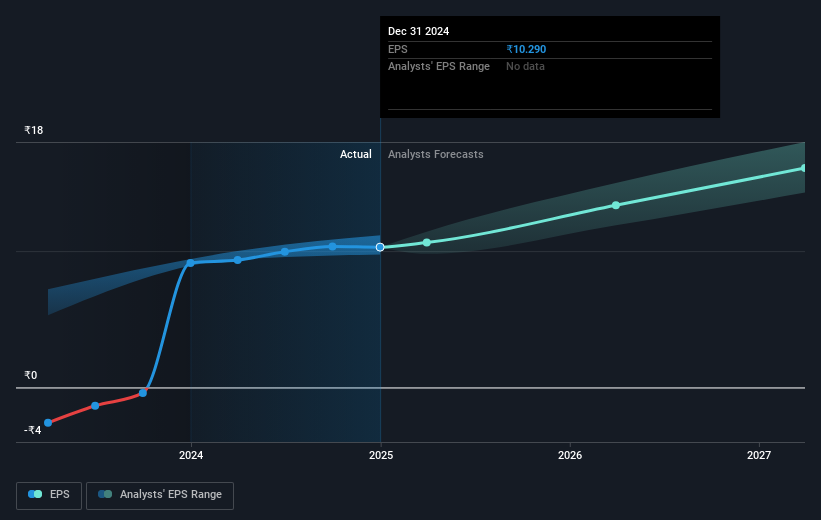This screenshot has width=821, height=520.
Task: Click the 'Analysts Forecasts' label
Action: pyautogui.click(x=436, y=154)
